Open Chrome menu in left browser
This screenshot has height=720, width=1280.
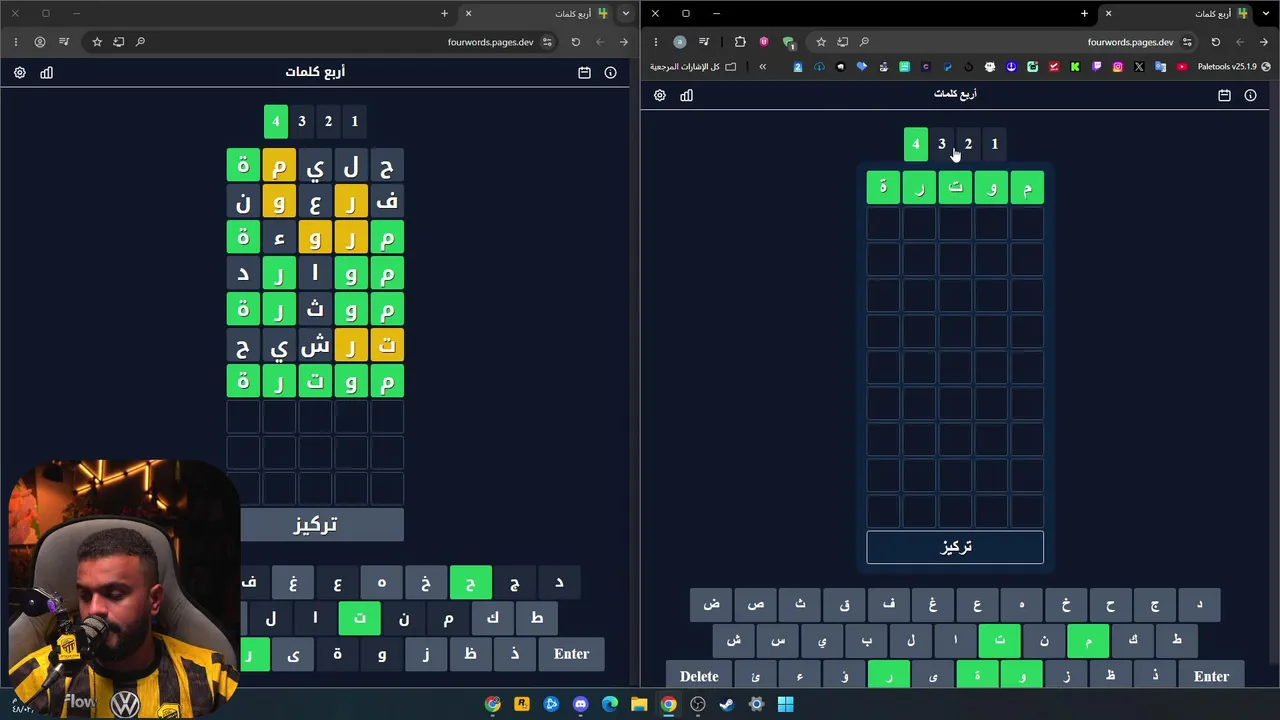[16, 42]
